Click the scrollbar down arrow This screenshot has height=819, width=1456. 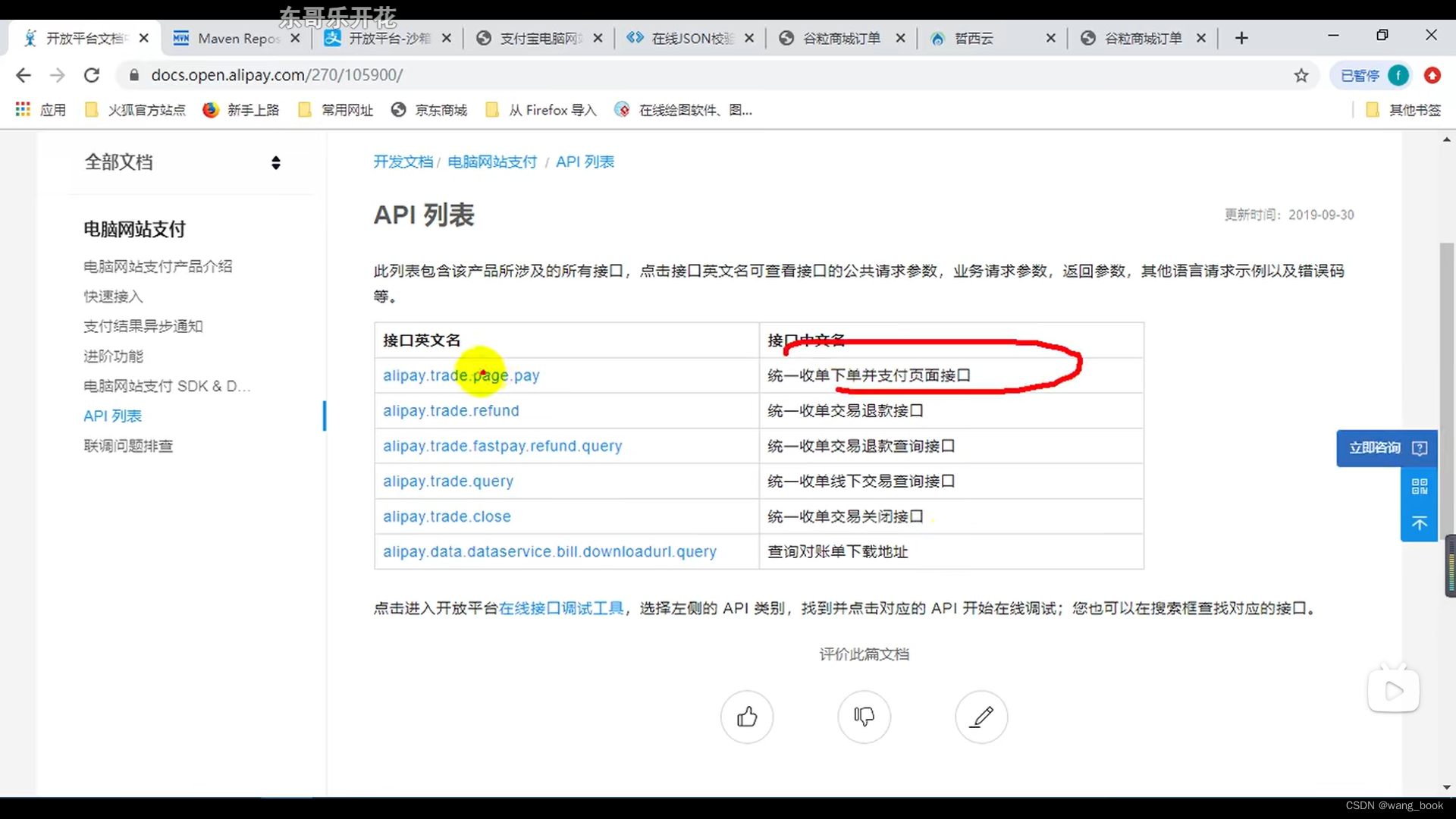tap(1447, 788)
